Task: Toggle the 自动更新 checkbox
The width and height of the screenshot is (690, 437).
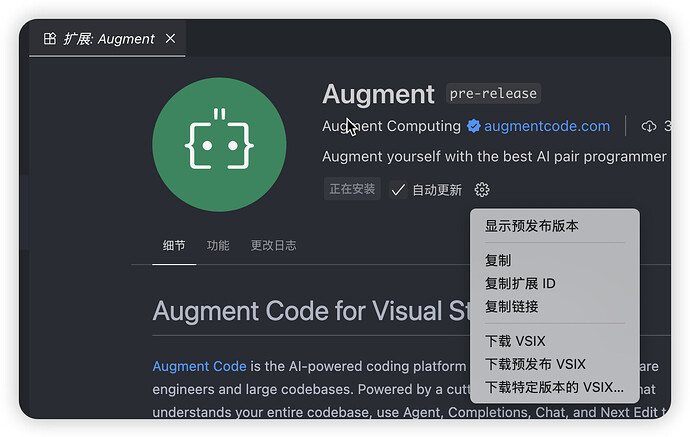Action: [398, 190]
